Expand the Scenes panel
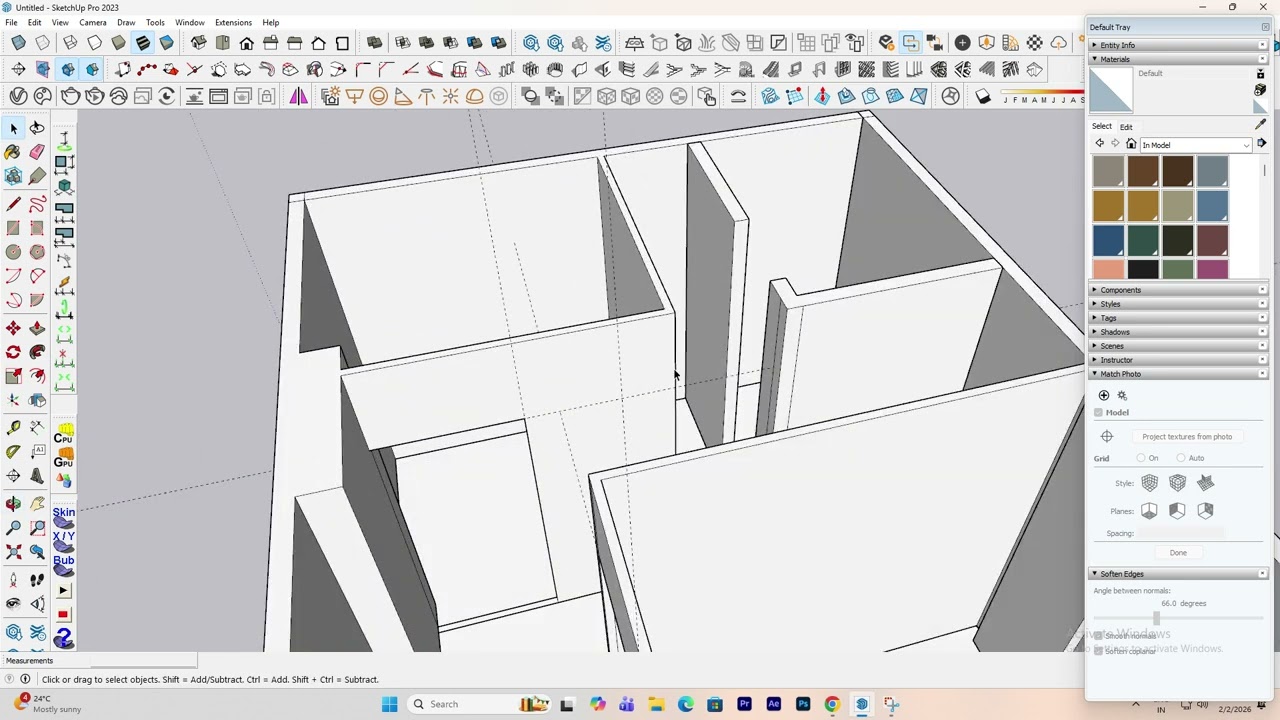This screenshot has width=1280, height=720. [x=1178, y=346]
